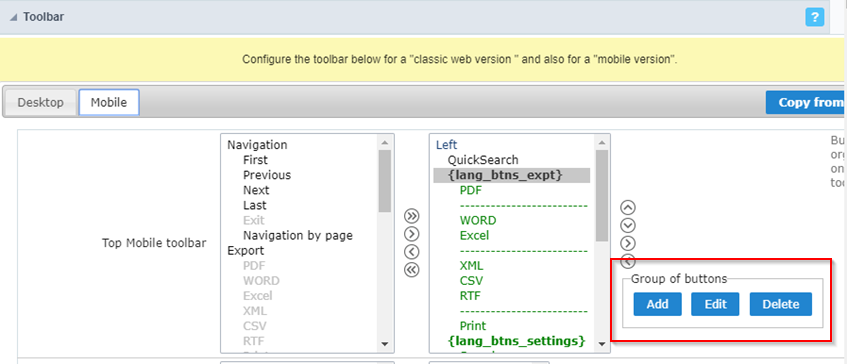Move selected item right with single-arrow icon
Viewport: 847px width, 364px height.
(x=412, y=234)
